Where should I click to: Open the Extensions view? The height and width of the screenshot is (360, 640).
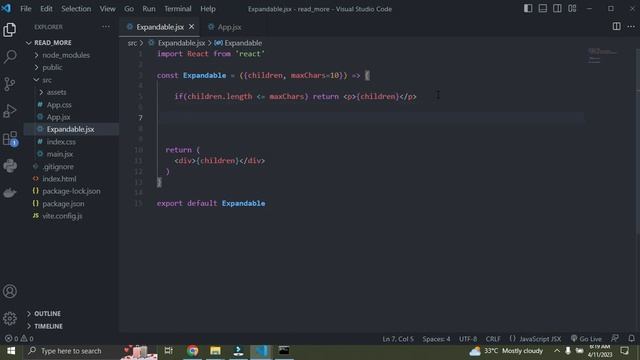tap(10, 139)
